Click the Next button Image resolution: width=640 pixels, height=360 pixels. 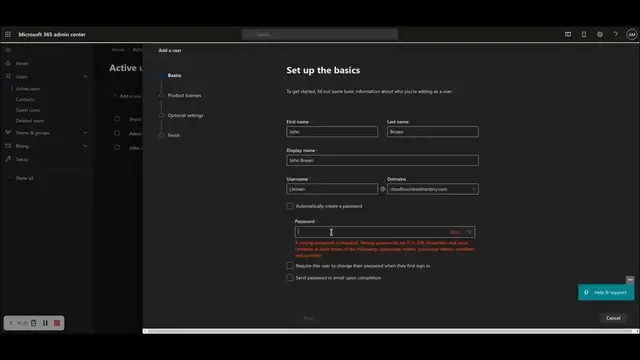[x=309, y=318]
